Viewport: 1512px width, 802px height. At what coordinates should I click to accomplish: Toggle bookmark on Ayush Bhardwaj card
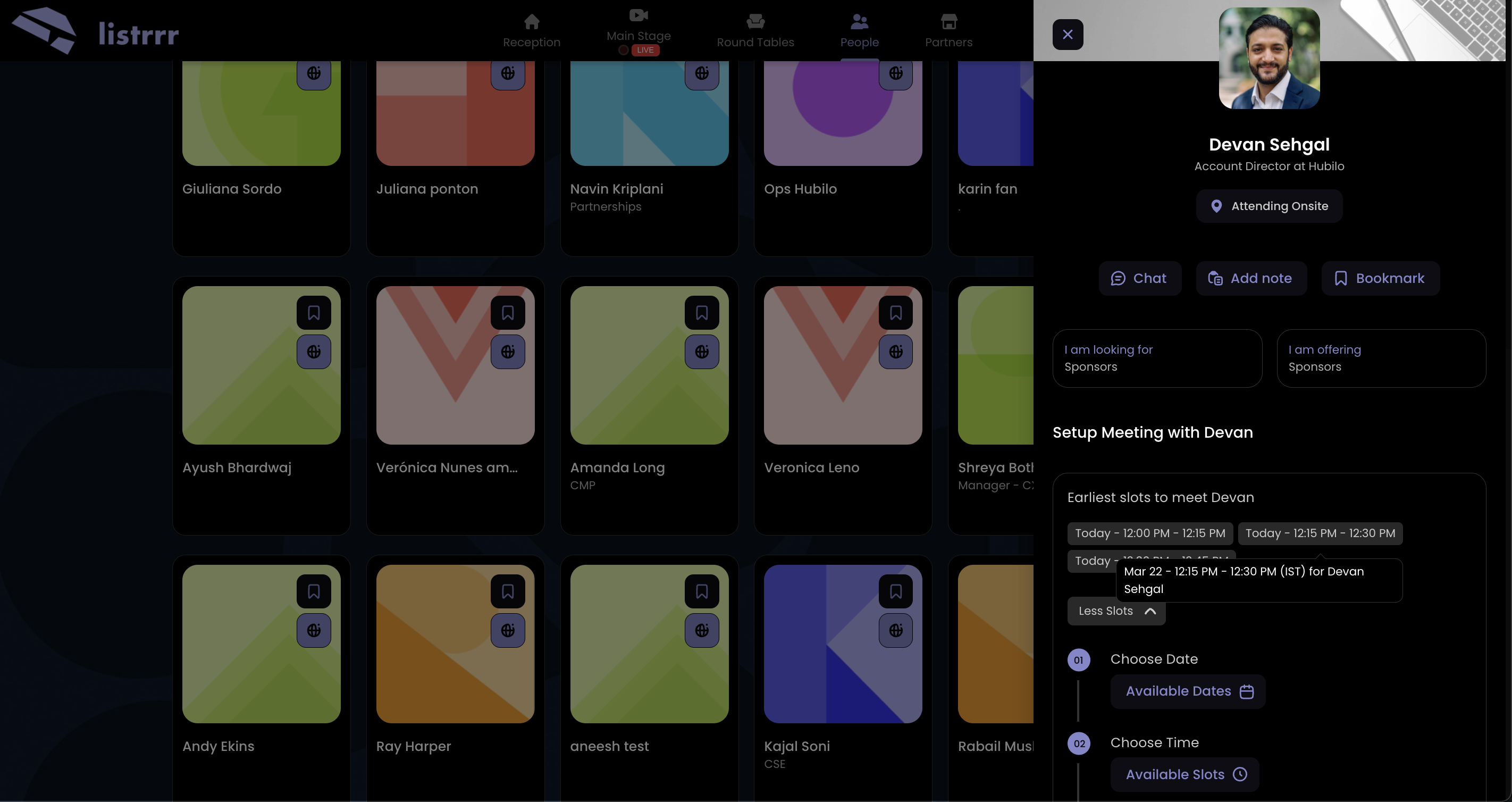click(314, 313)
